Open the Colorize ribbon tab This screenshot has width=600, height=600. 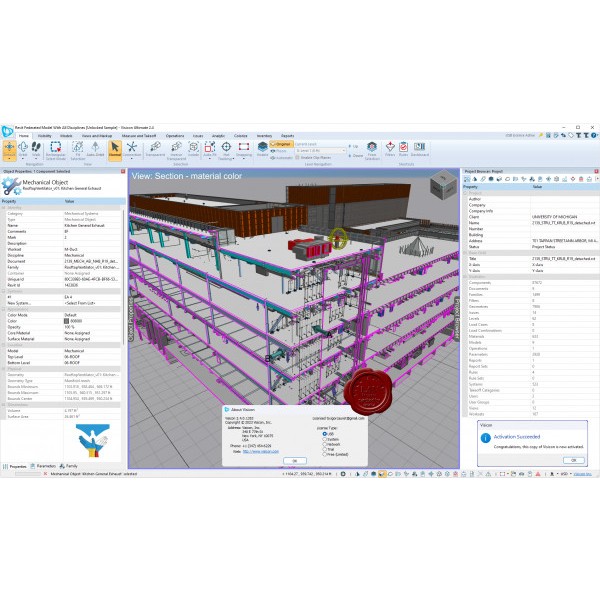241,136
